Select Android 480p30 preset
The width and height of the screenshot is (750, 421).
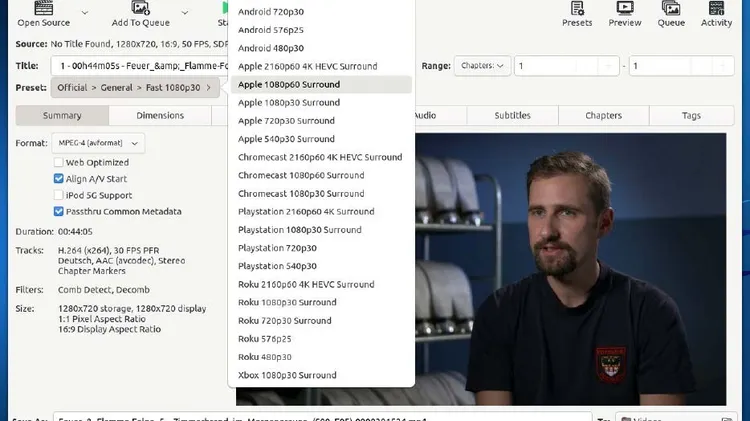pos(321,48)
